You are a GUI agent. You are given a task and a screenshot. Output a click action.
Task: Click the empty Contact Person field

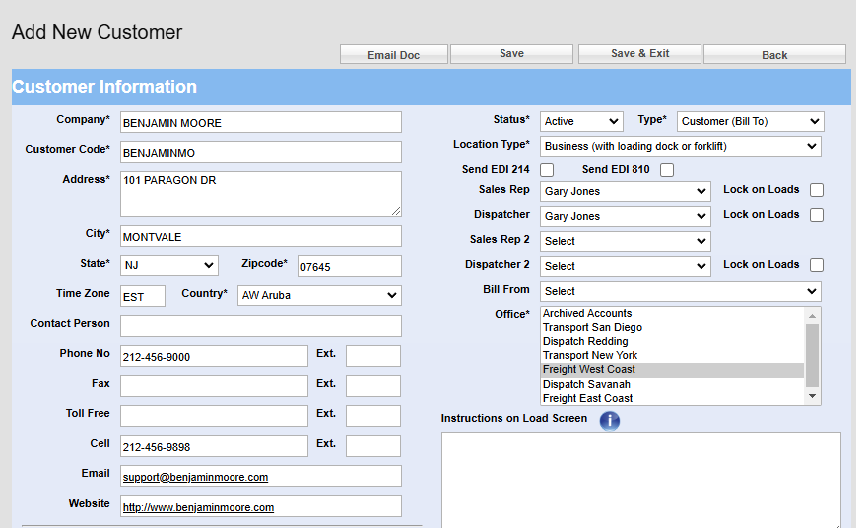pyautogui.click(x=261, y=326)
